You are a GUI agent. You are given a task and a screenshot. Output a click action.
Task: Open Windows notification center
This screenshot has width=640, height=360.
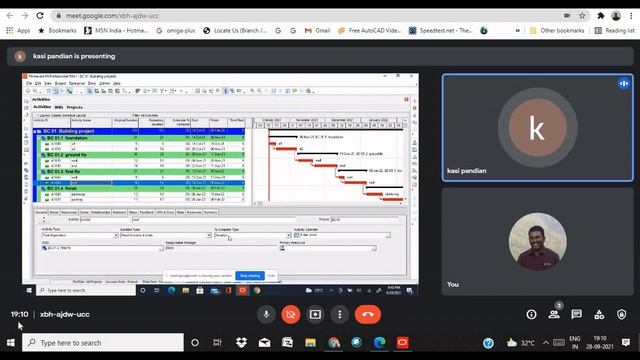click(x=626, y=342)
